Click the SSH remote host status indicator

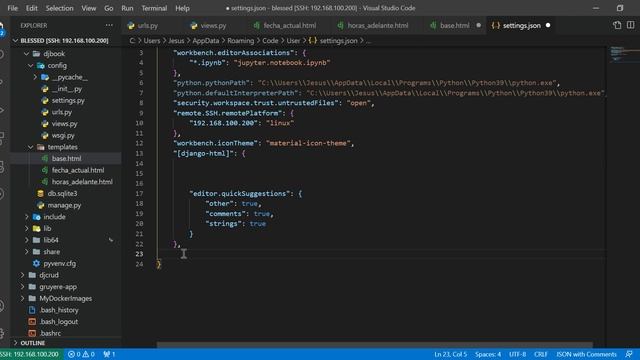point(31,354)
